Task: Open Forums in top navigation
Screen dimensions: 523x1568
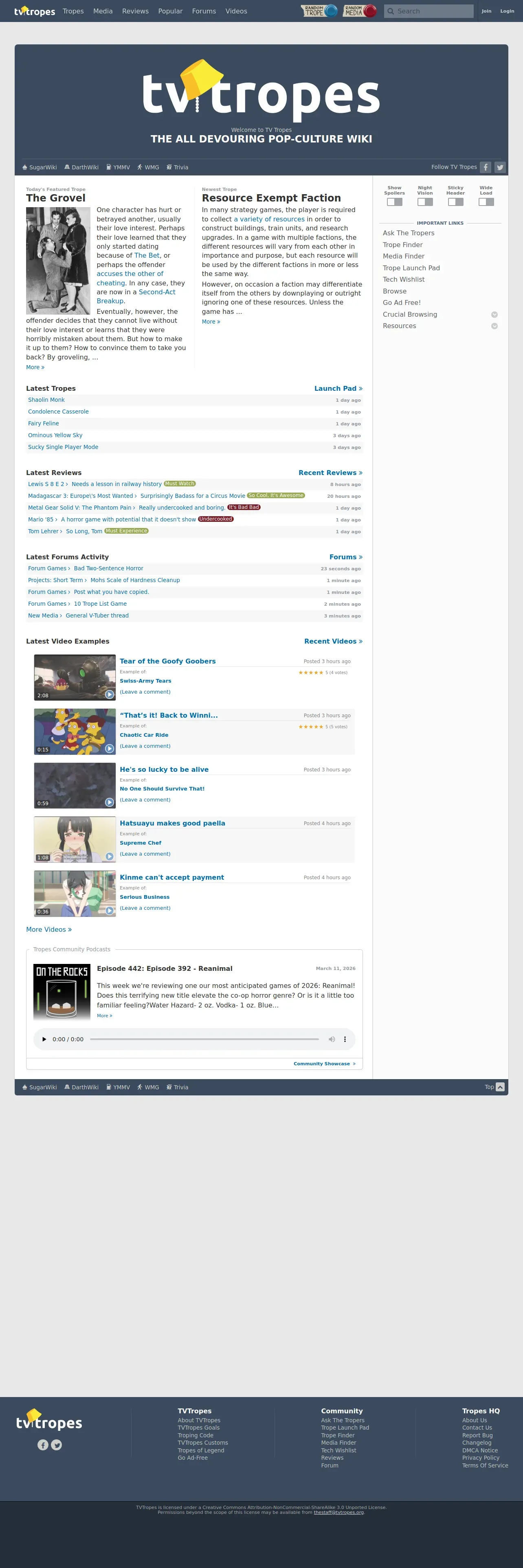Action: point(204,11)
